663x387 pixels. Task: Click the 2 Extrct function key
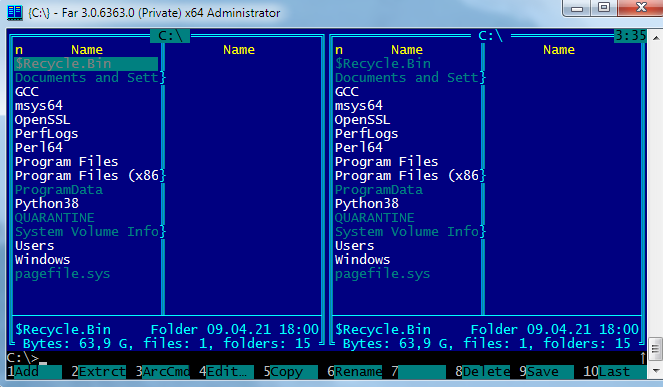[x=99, y=372]
